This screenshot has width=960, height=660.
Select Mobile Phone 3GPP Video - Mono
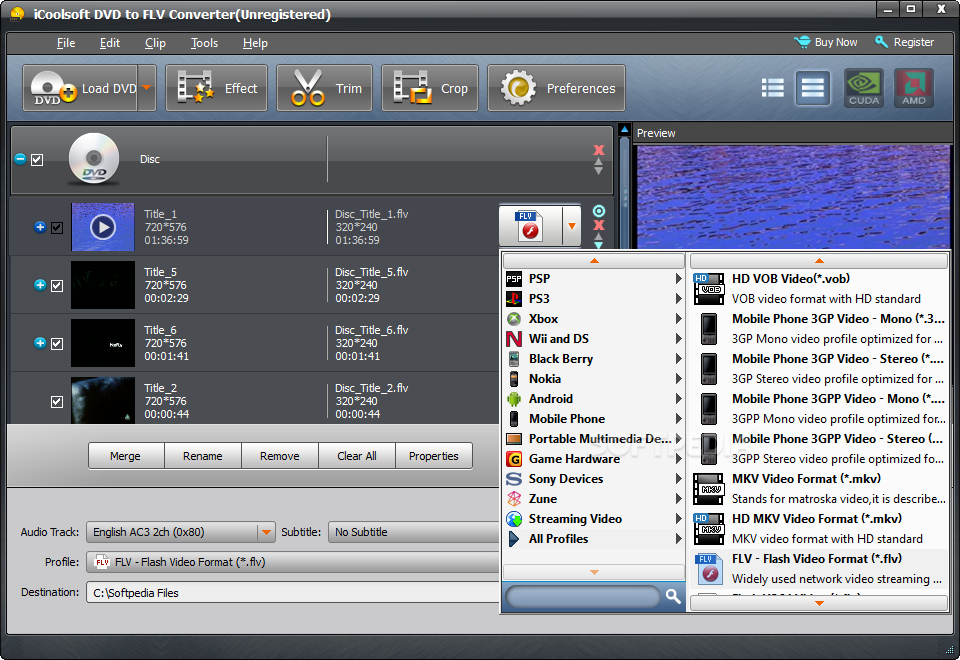tap(819, 408)
